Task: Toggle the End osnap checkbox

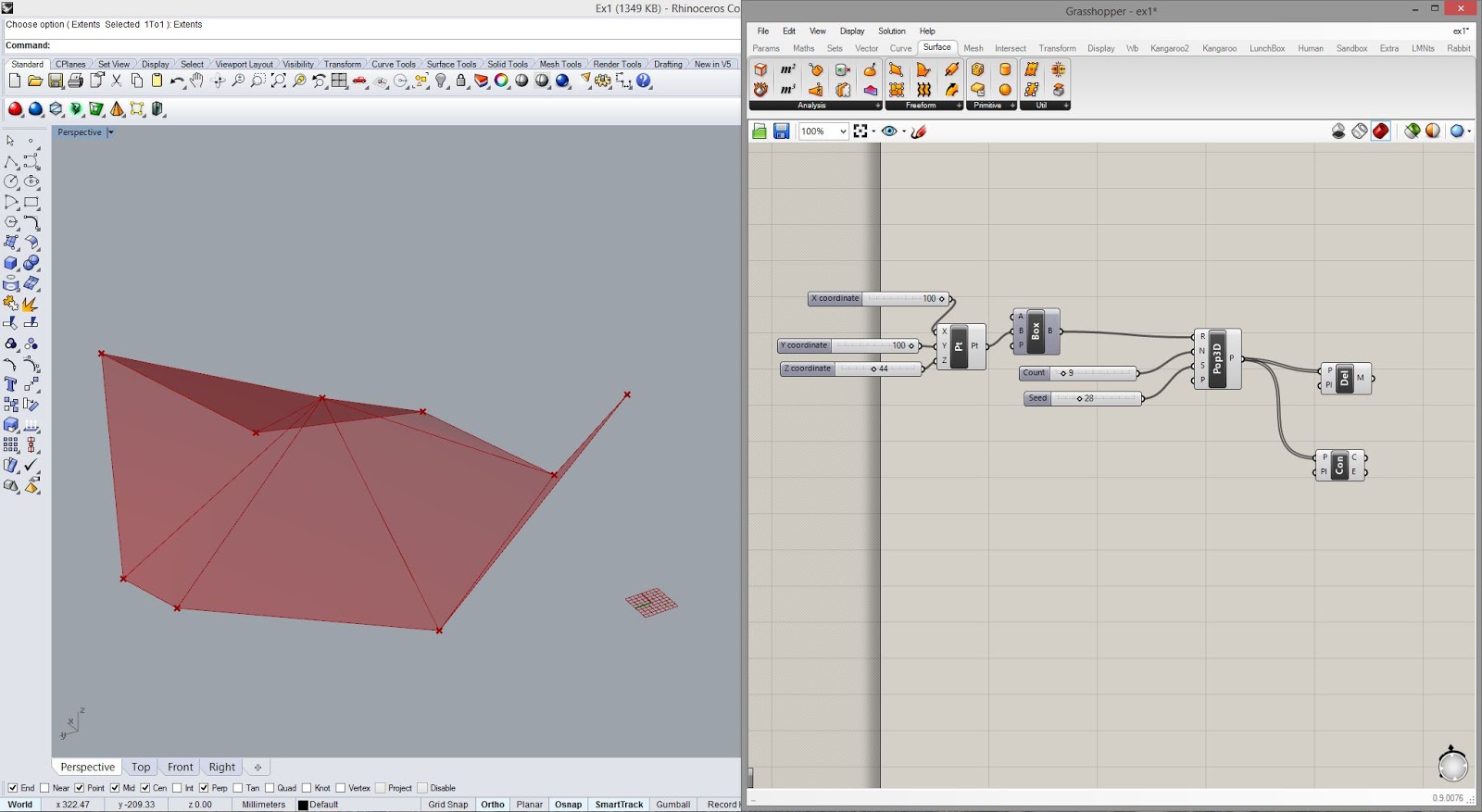Action: coord(12,788)
